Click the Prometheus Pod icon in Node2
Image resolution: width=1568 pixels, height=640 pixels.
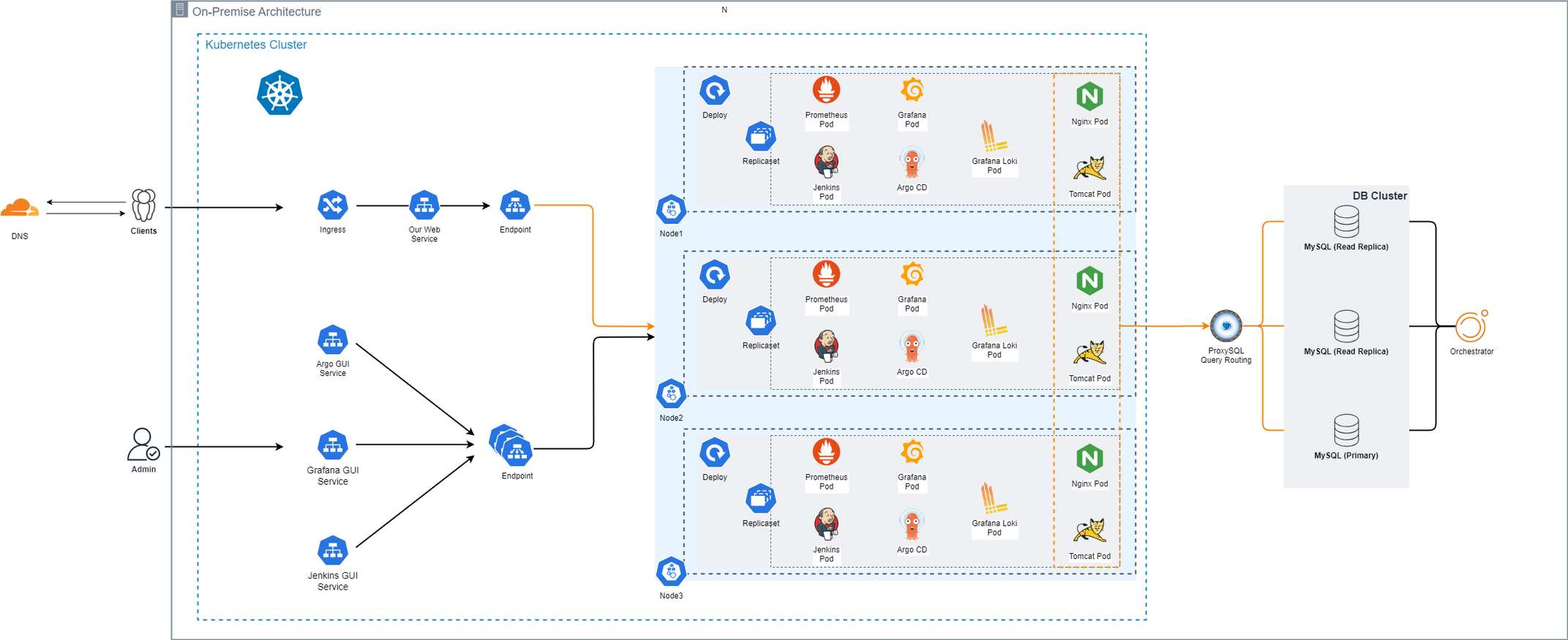pos(826,274)
